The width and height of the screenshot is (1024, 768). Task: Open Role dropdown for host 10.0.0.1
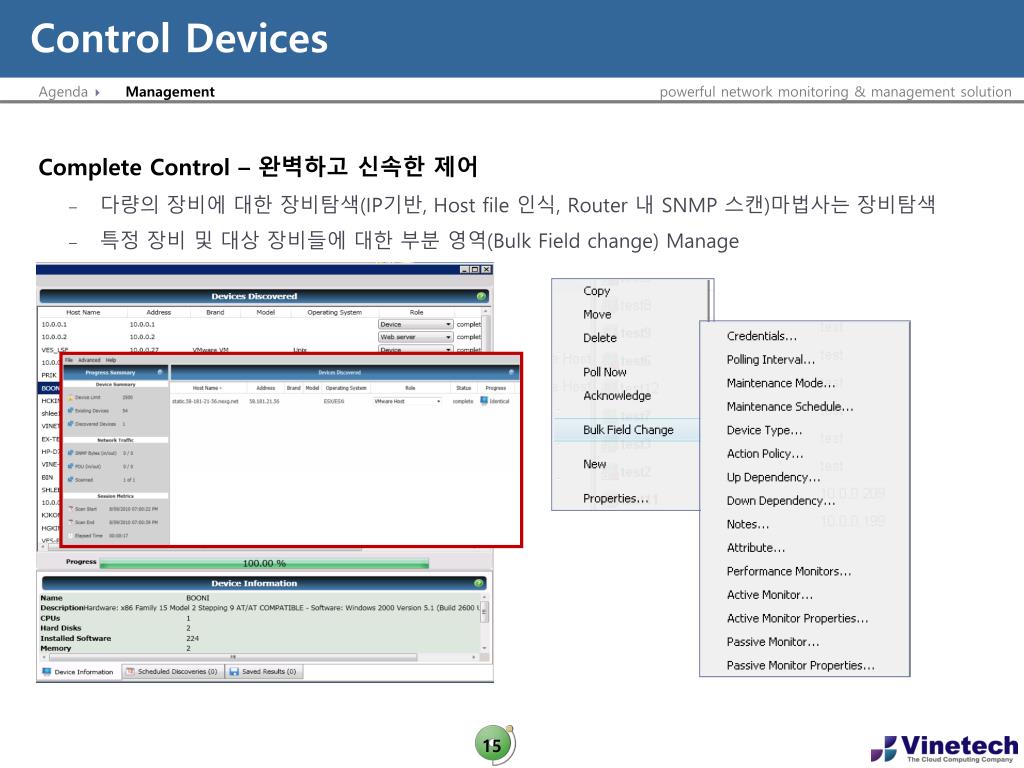(x=415, y=325)
